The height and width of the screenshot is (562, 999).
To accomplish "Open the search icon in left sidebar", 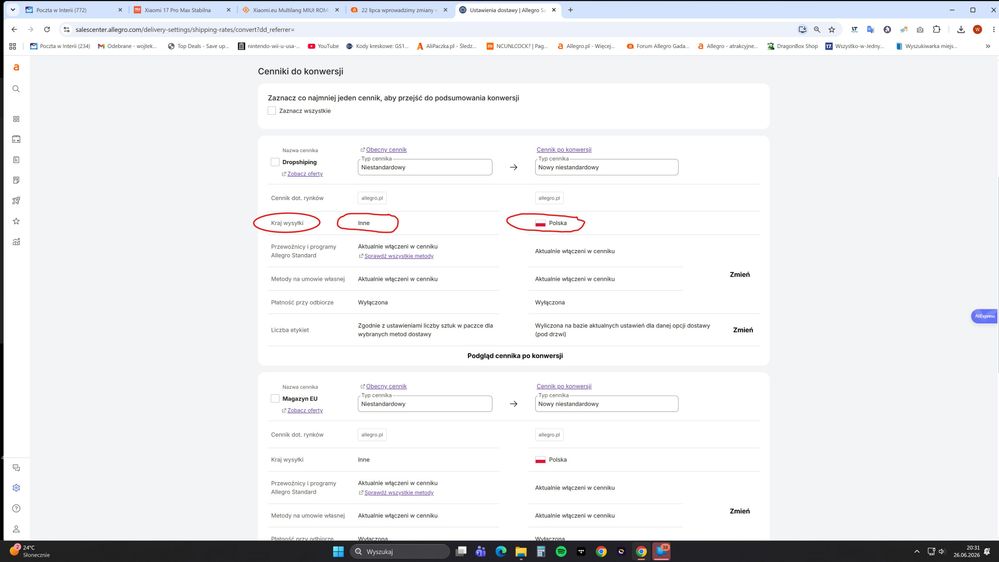I will click(16, 89).
